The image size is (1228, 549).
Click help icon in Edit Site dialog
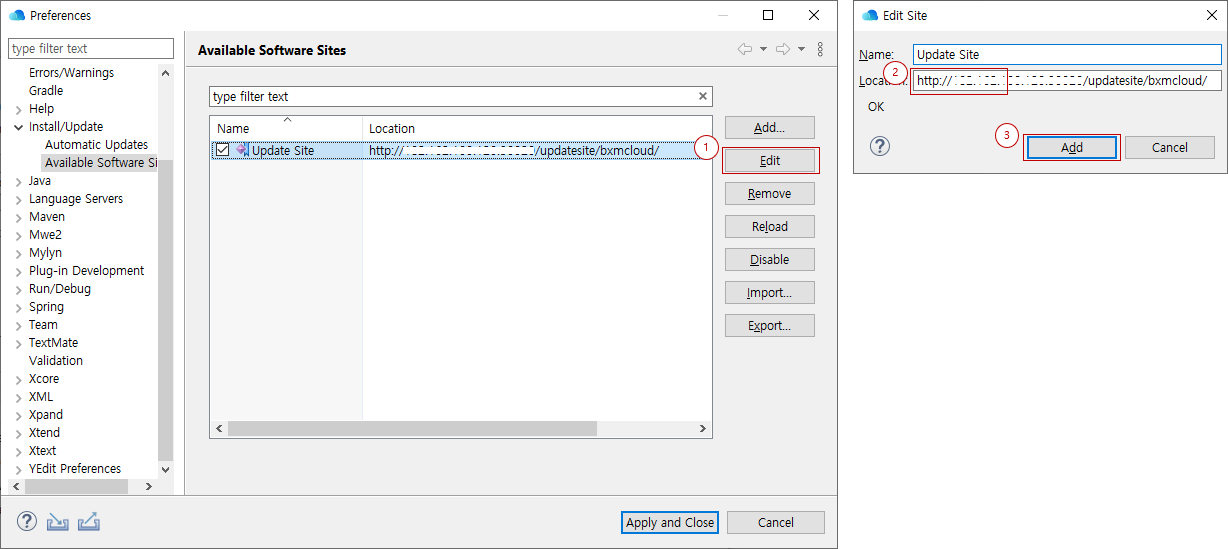880,147
